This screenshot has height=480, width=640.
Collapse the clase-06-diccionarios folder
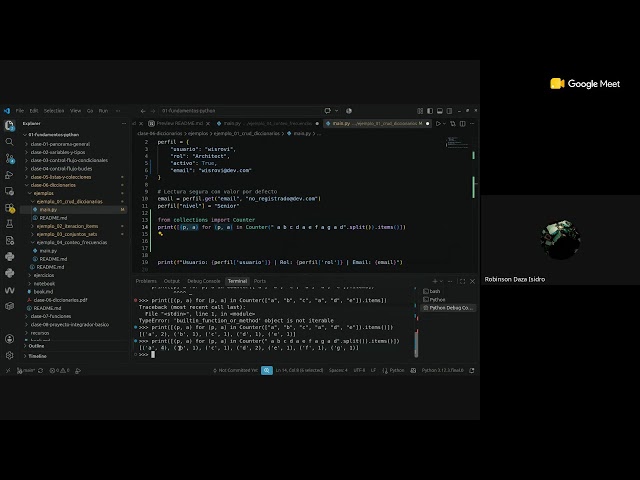click(x=53, y=185)
